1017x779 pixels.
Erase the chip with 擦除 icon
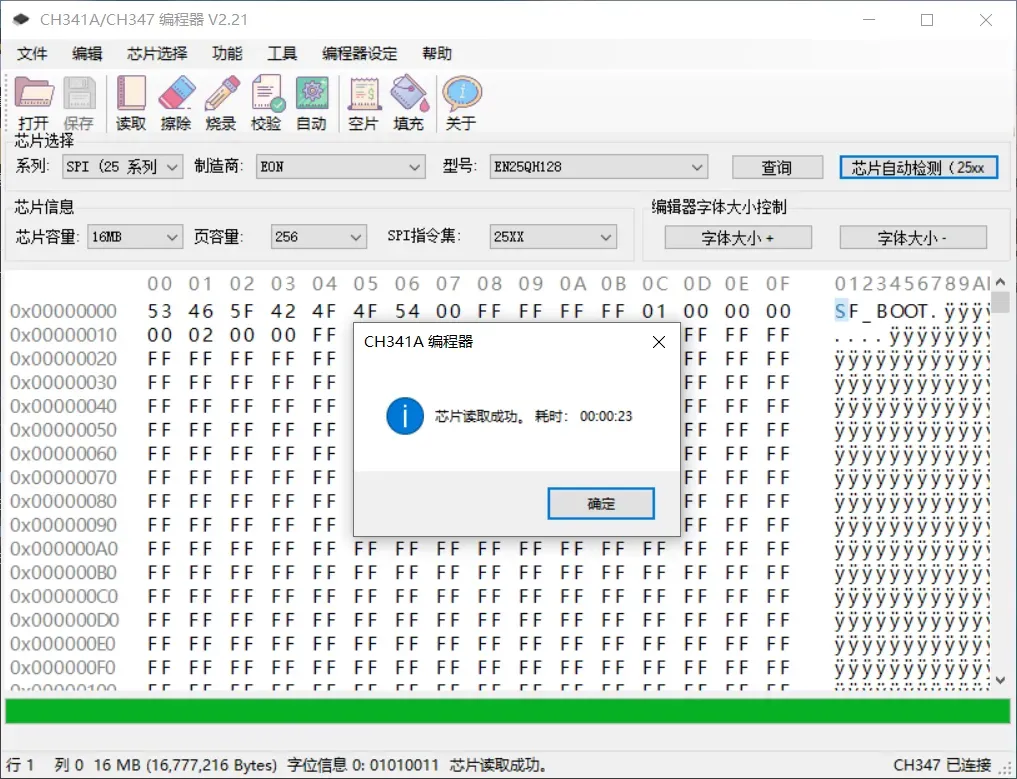(176, 103)
